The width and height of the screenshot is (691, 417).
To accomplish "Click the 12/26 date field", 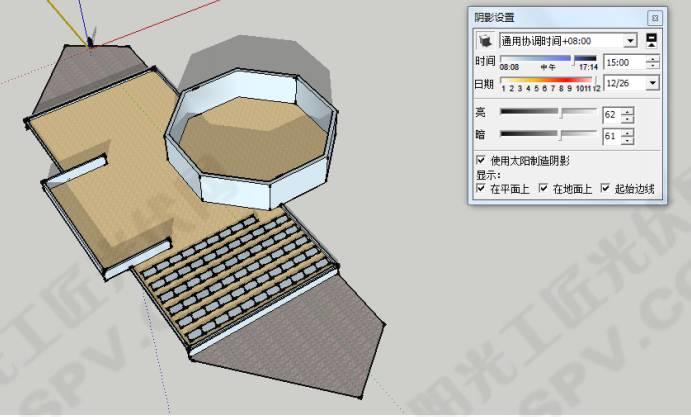I will click(625, 83).
